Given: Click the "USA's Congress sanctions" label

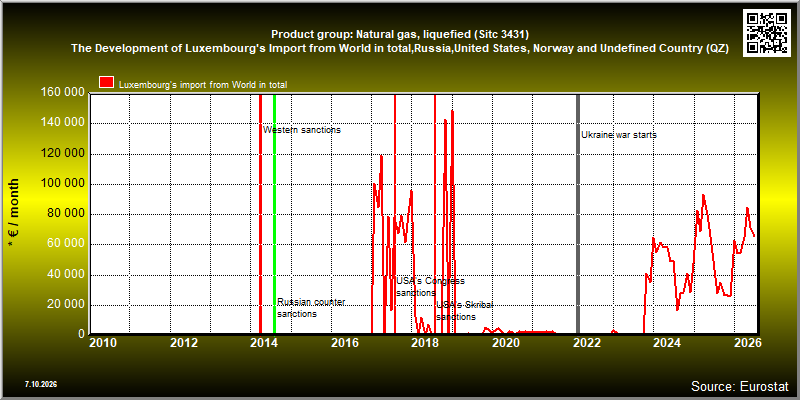Looking at the screenshot, I should pos(431,287).
